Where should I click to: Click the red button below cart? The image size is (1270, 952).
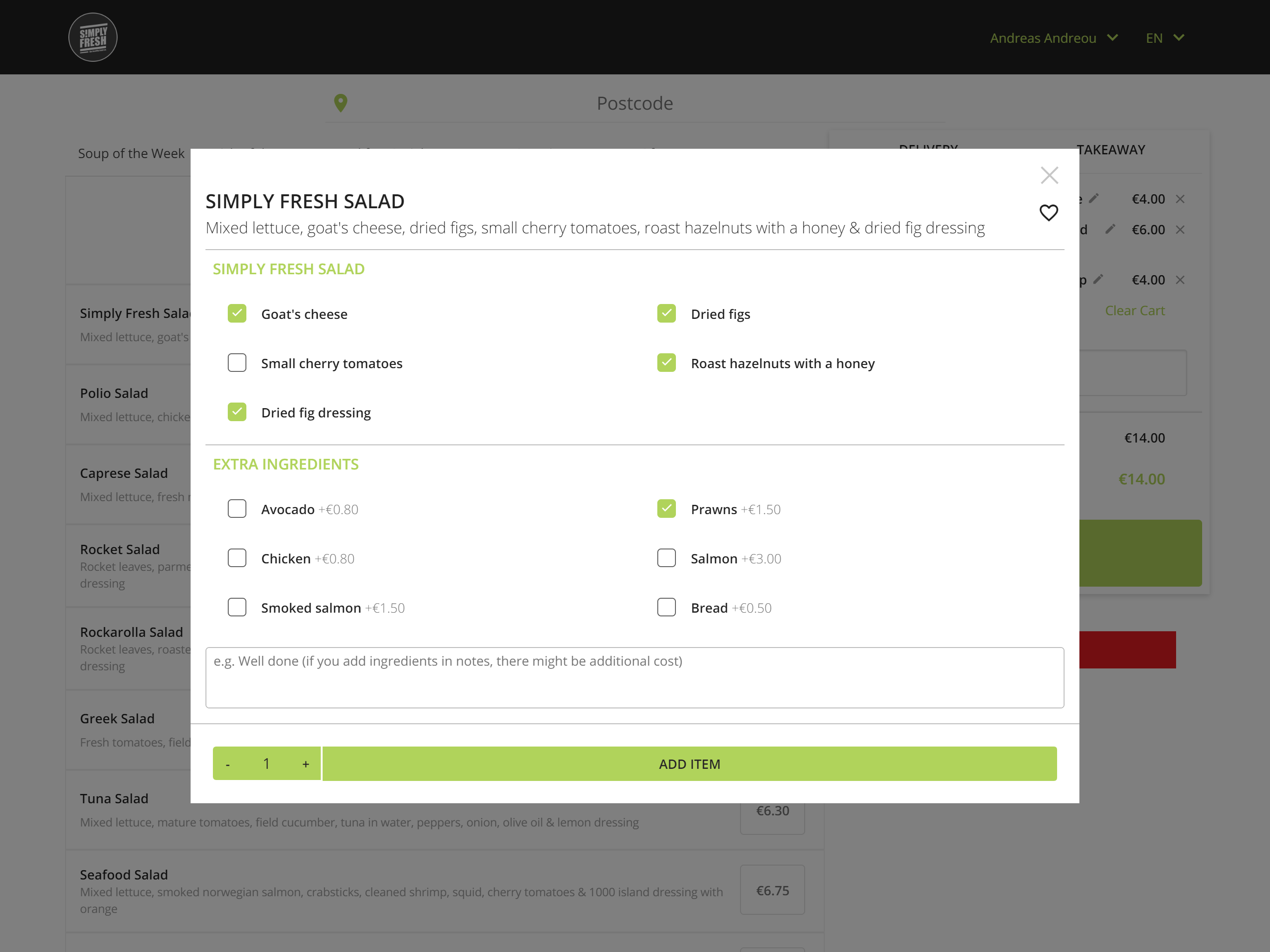coord(1128,649)
